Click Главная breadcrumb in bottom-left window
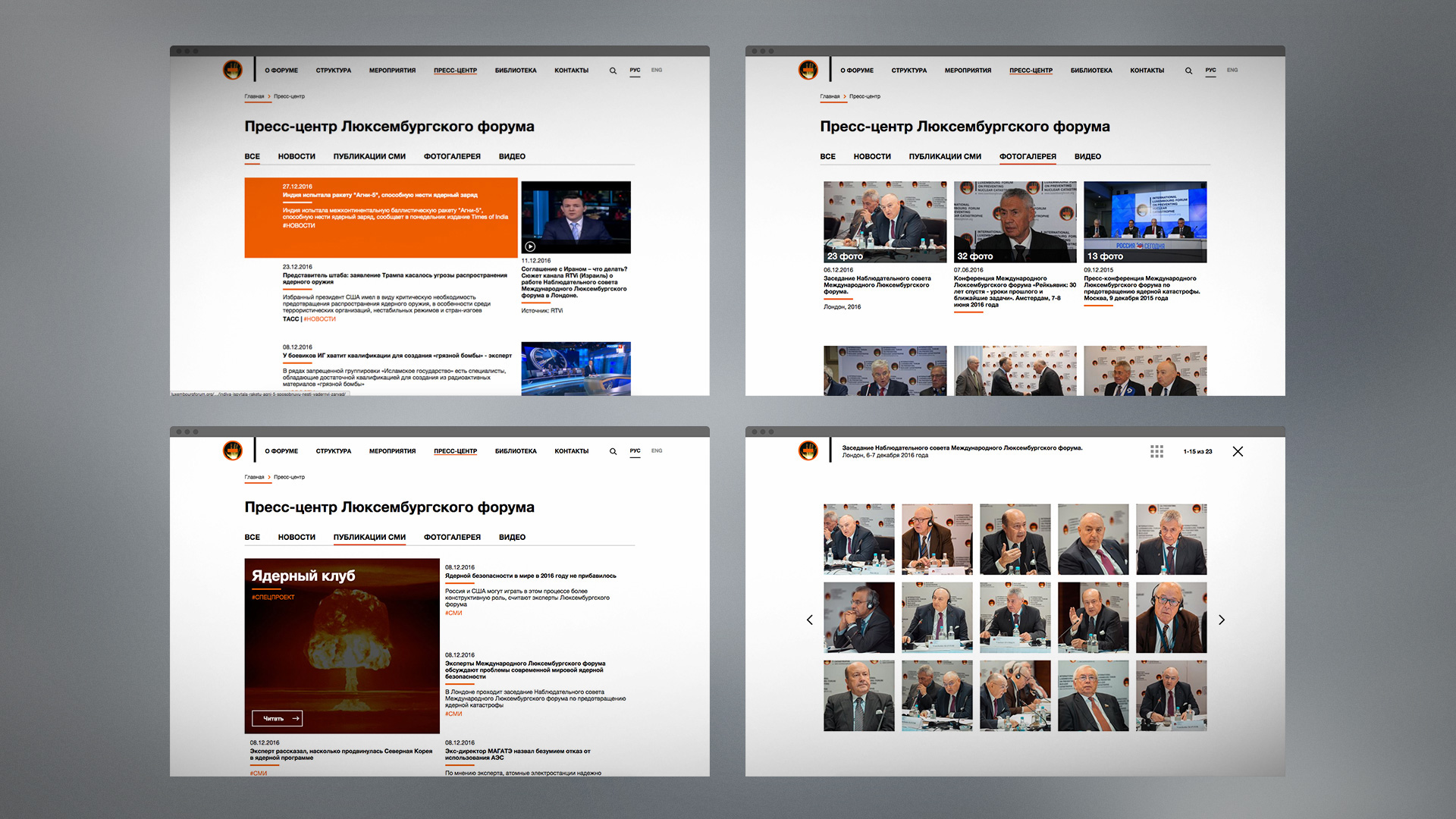The image size is (1456, 819). pyautogui.click(x=254, y=477)
